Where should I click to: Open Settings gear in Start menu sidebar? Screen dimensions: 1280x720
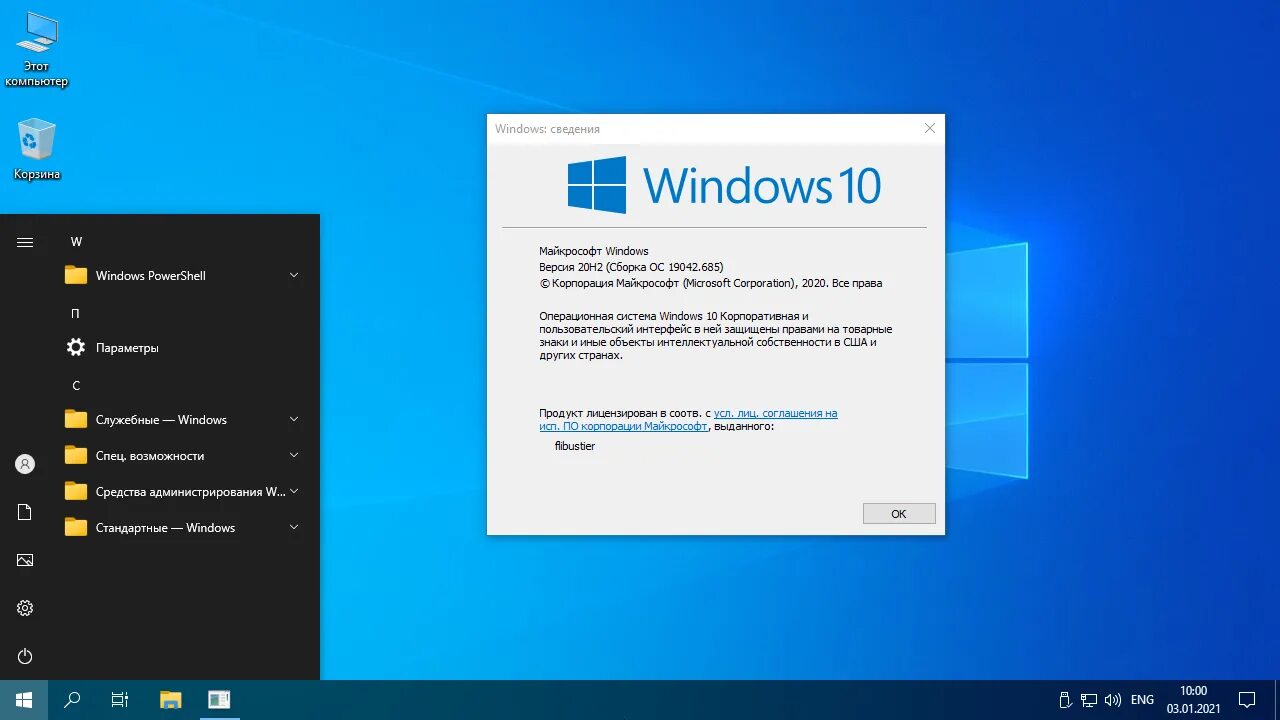click(x=25, y=608)
